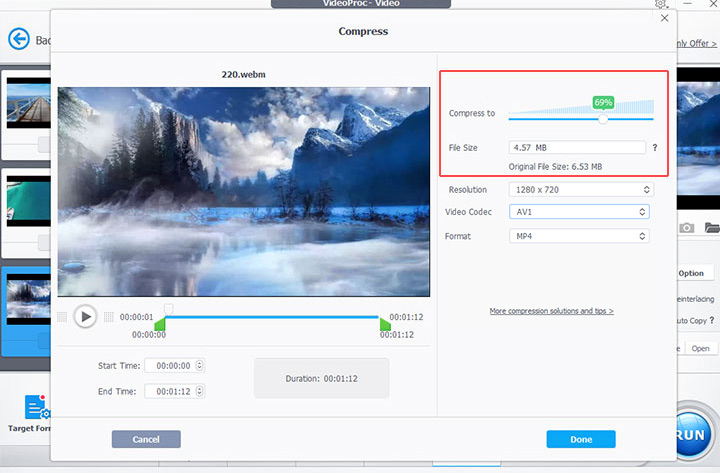720x473 pixels.
Task: Click the green end trim marker
Action: (385, 324)
